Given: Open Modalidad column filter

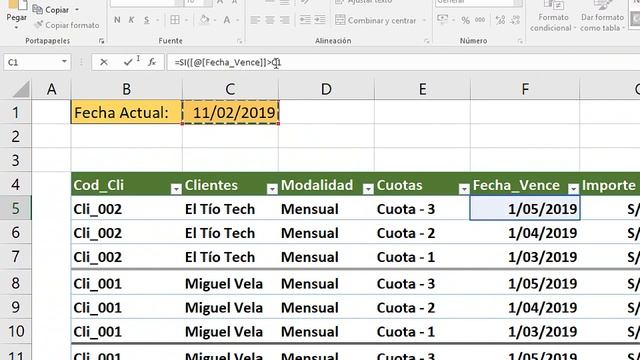Looking at the screenshot, I should [x=368, y=189].
